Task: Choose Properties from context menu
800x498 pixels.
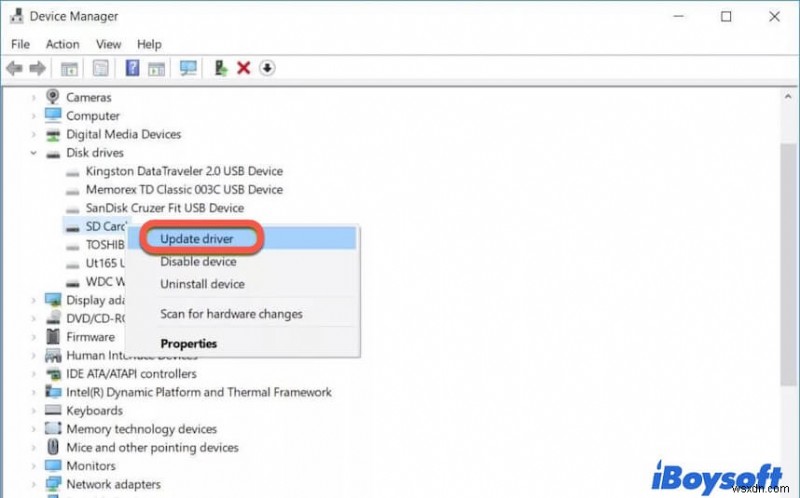Action: point(242,343)
